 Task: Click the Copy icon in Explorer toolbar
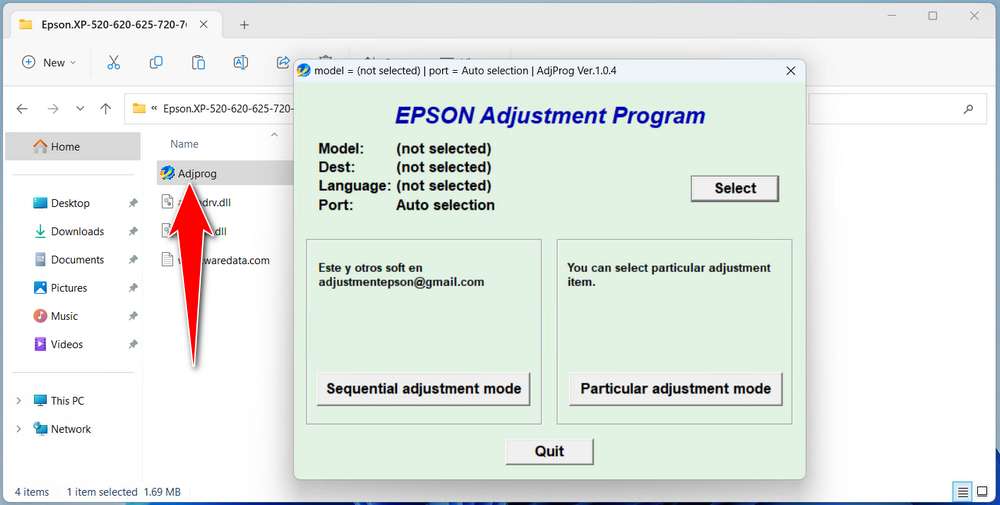pos(156,62)
